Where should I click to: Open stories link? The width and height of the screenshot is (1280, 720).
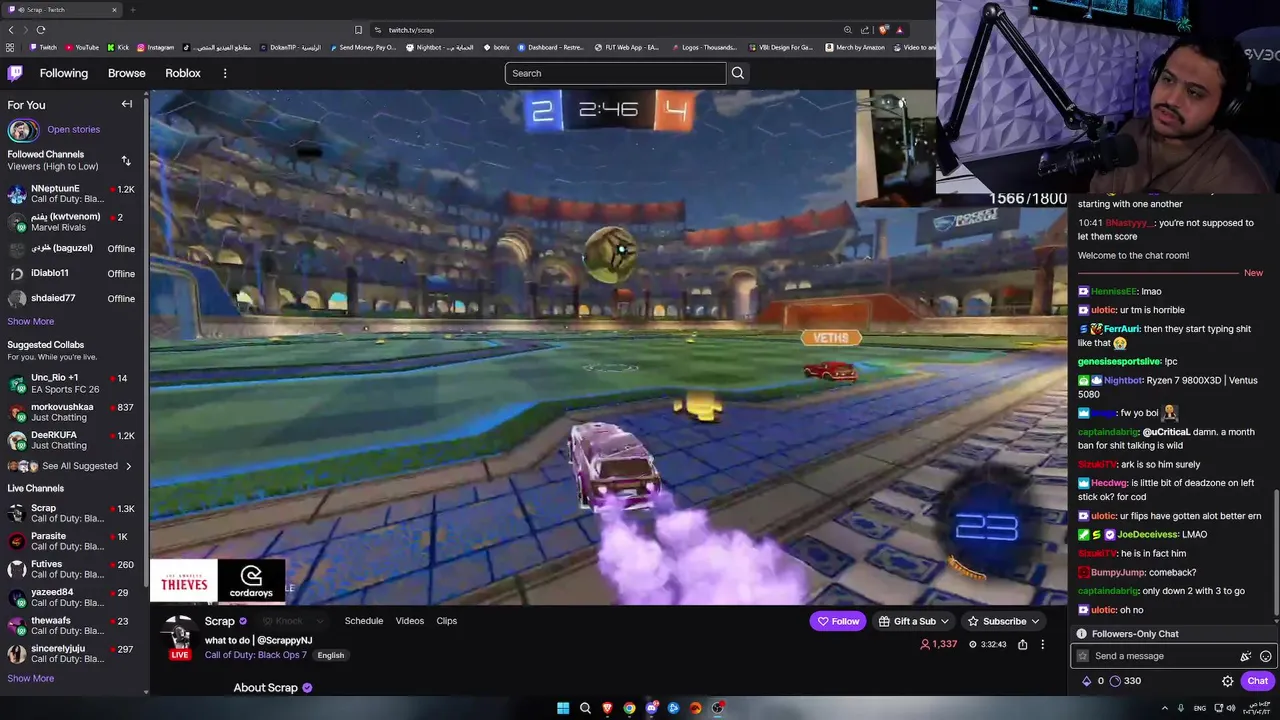73,129
